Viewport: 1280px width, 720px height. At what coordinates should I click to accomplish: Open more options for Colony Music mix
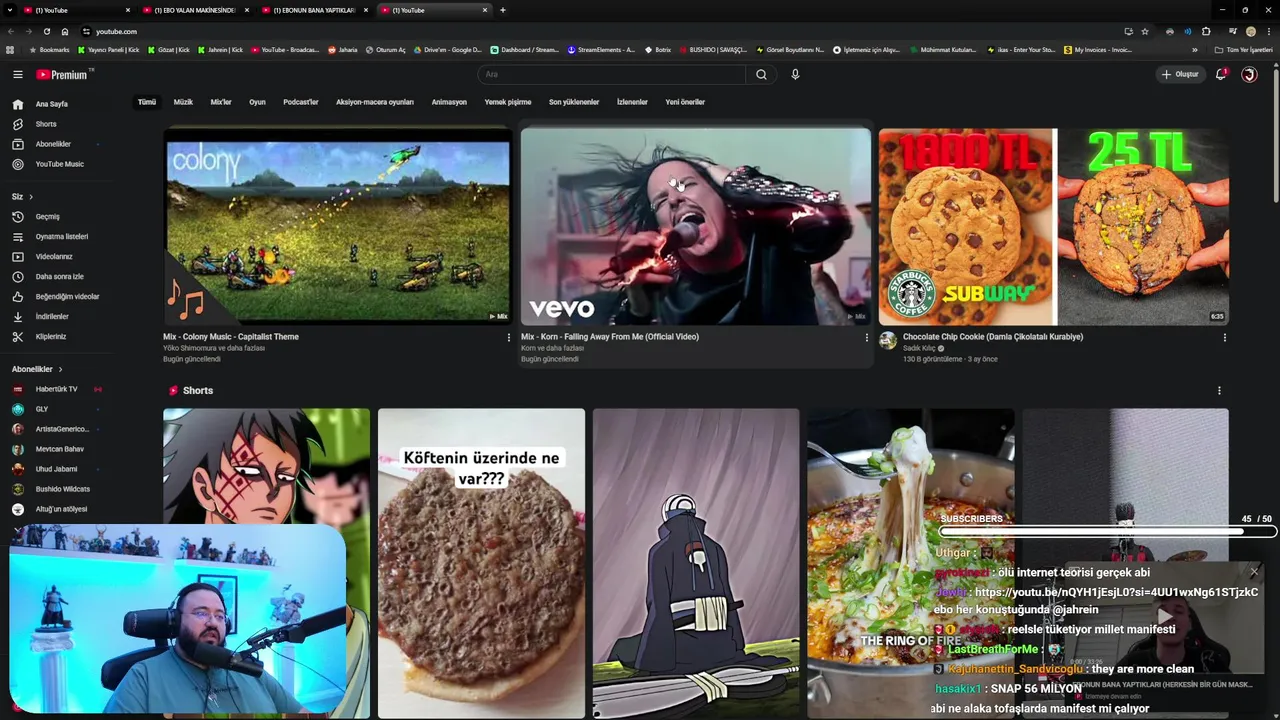(509, 337)
